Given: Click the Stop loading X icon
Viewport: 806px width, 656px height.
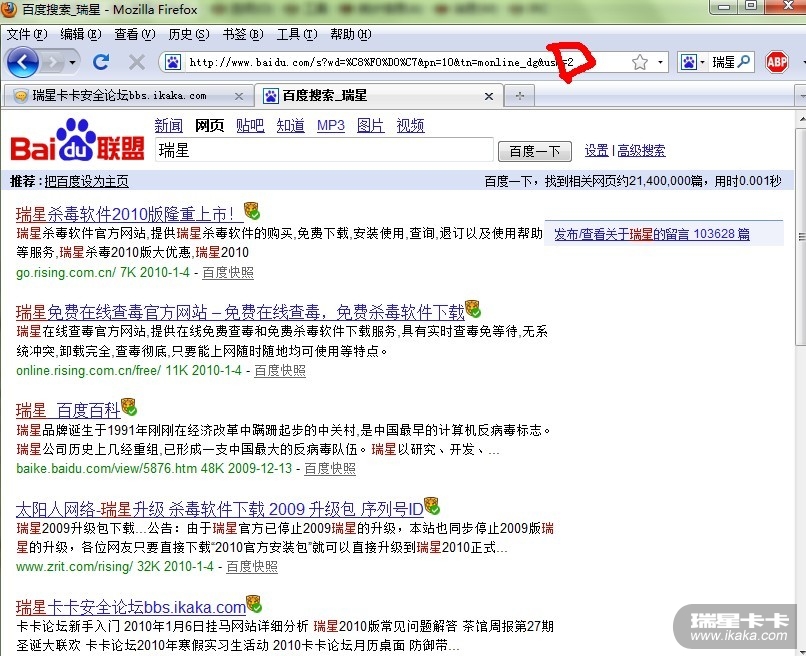Looking at the screenshot, I should tap(136, 62).
